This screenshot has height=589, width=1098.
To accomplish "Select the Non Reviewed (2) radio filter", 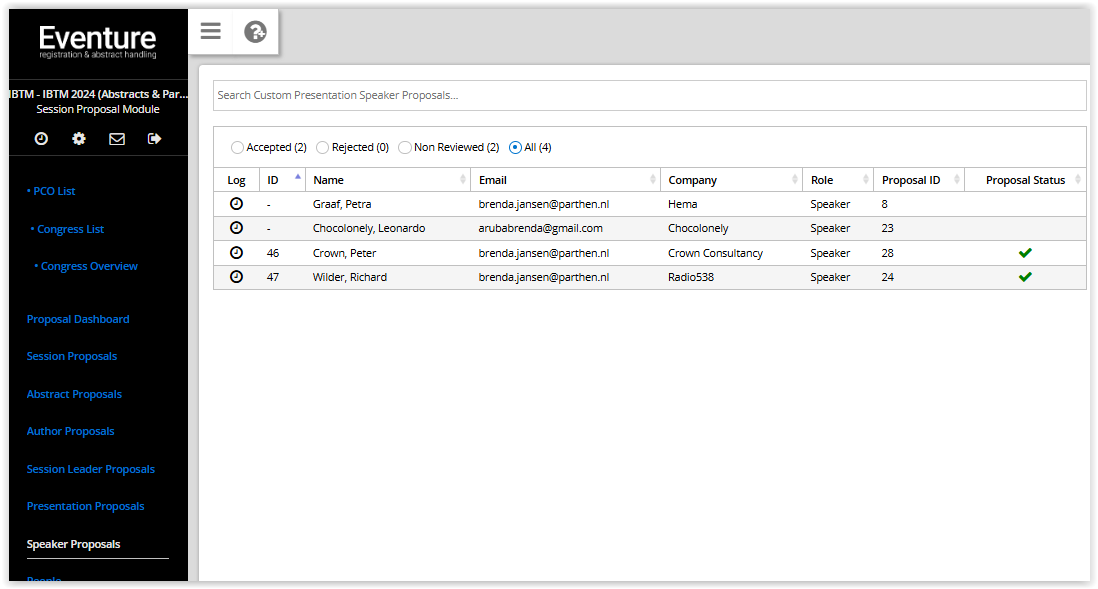I will (x=405, y=147).
